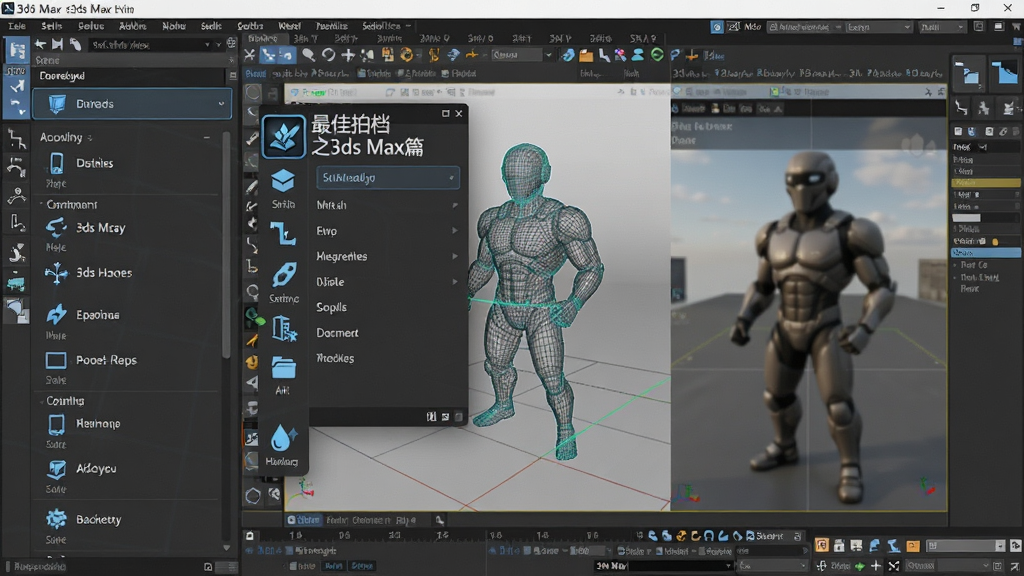Click the left folder thumbnail in right panel
Image resolution: width=1024 pixels, height=576 pixels.
coord(968,75)
